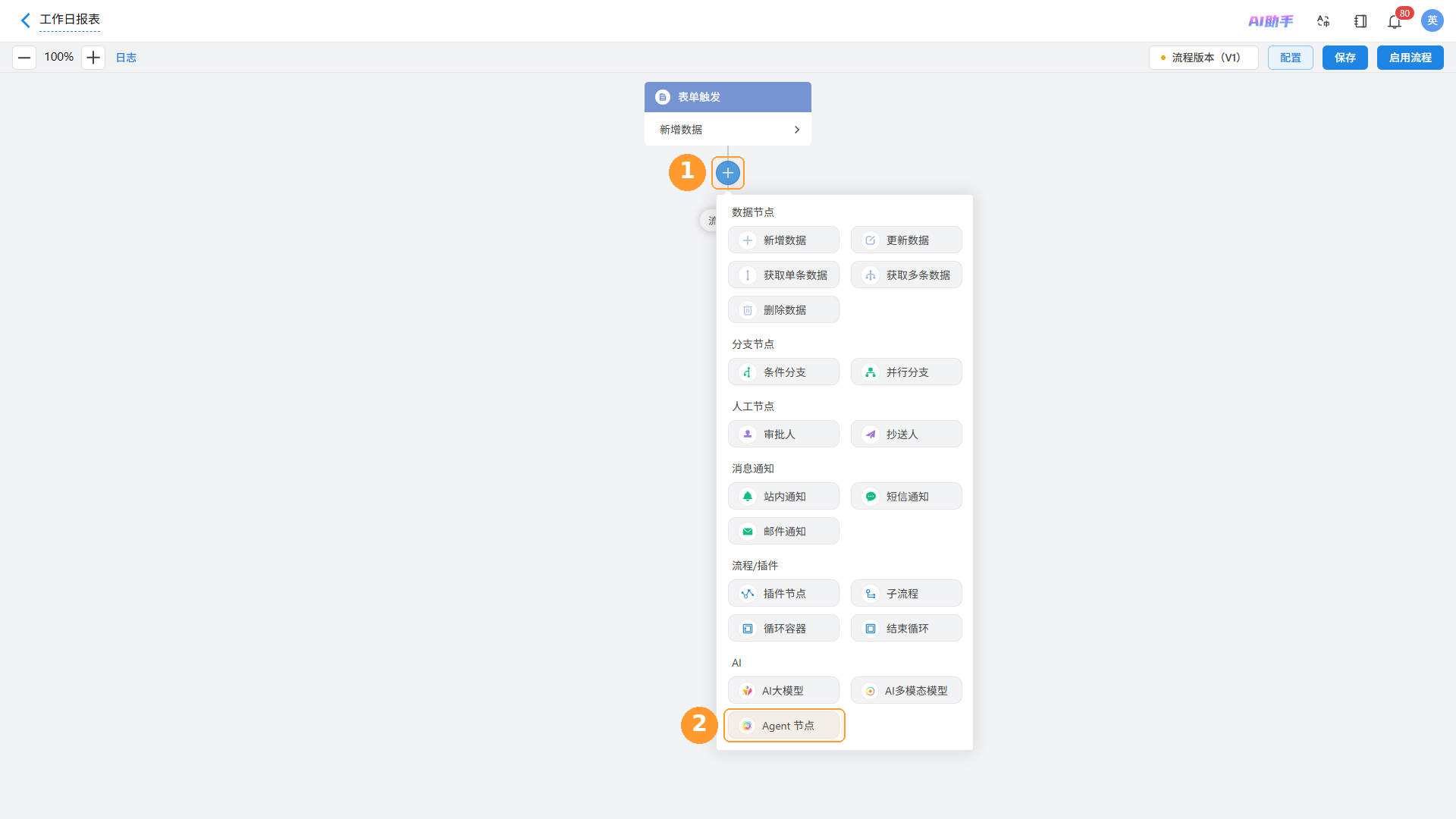The width and height of the screenshot is (1456, 819).
Task: Open the documentation book icon
Action: [1360, 21]
